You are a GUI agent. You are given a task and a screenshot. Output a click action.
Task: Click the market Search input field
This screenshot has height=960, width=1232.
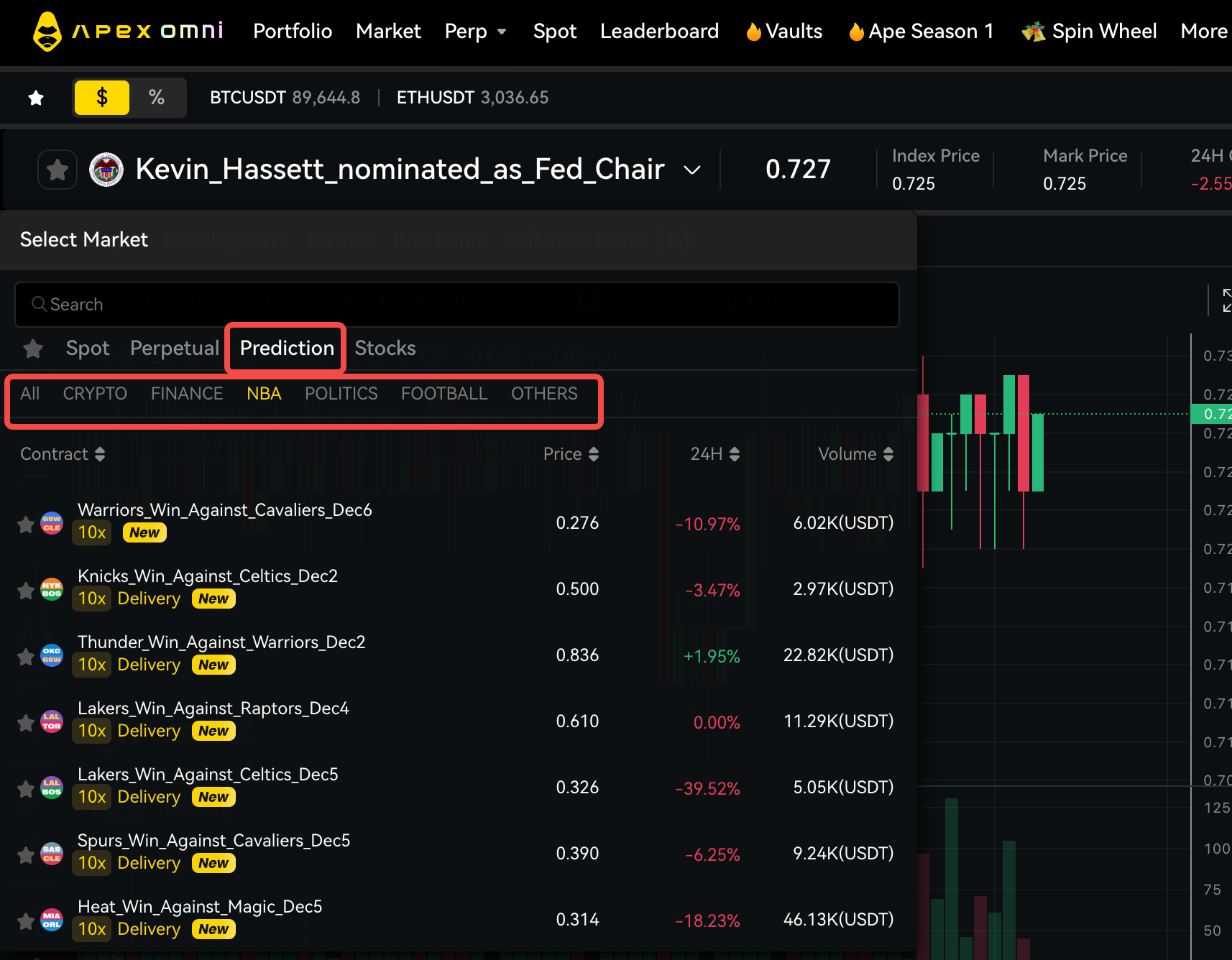457,305
